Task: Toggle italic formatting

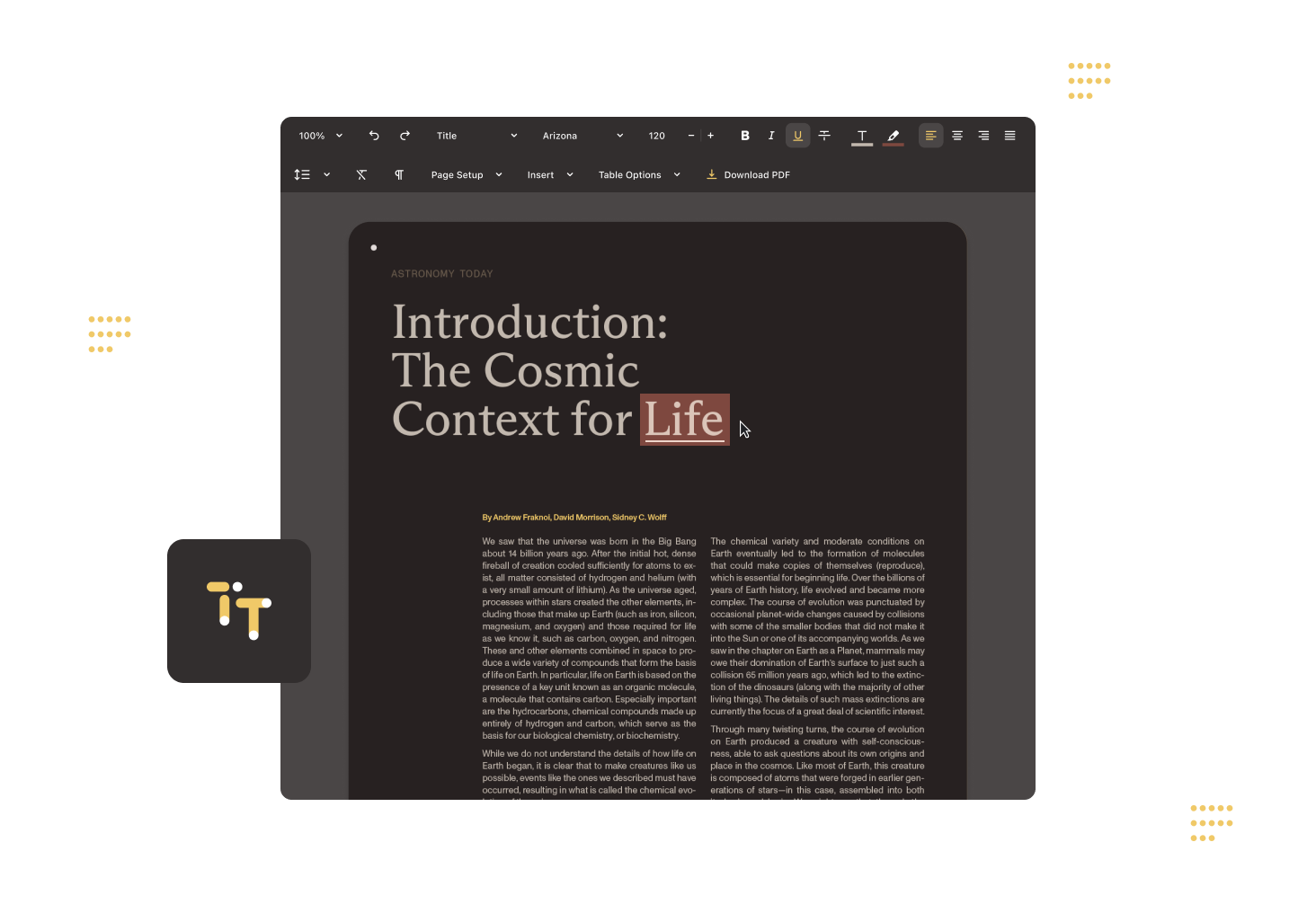Action: [x=771, y=136]
